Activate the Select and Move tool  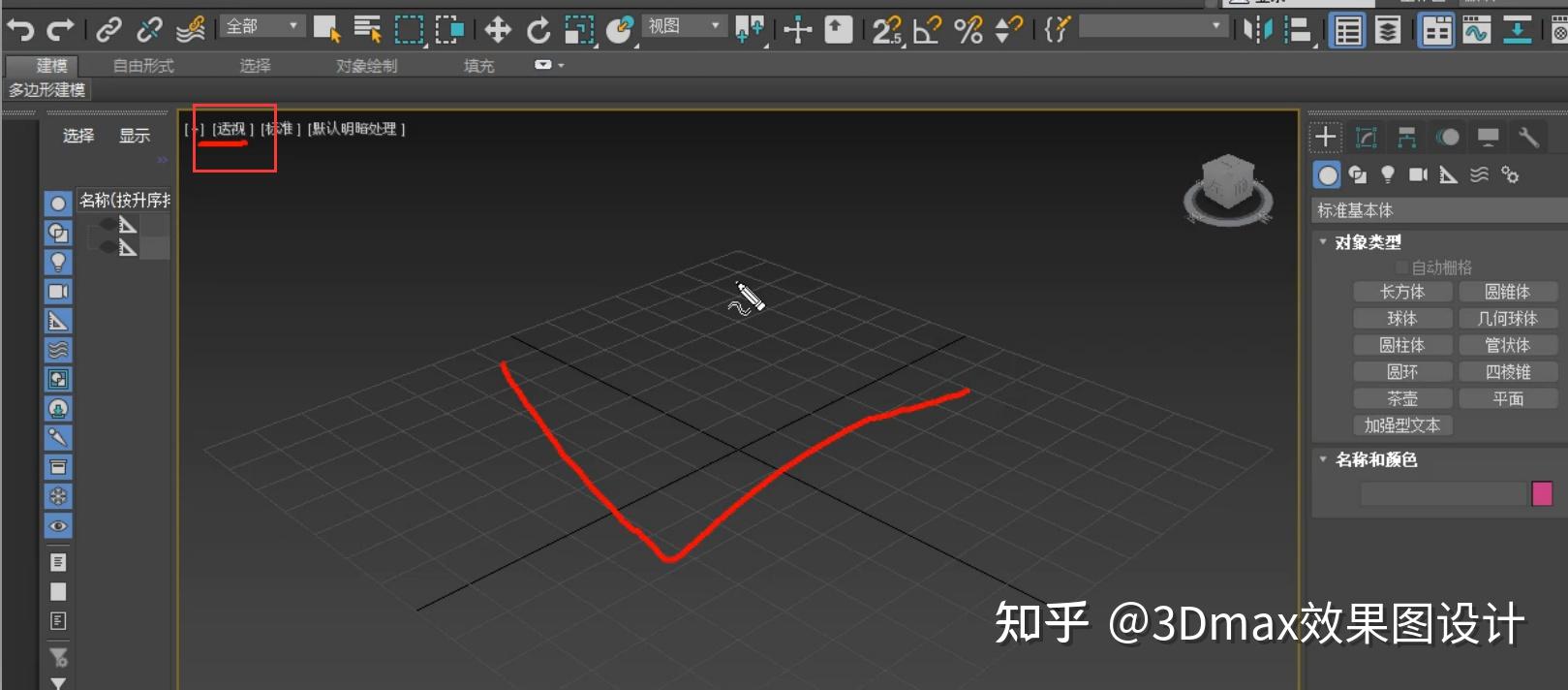498,30
